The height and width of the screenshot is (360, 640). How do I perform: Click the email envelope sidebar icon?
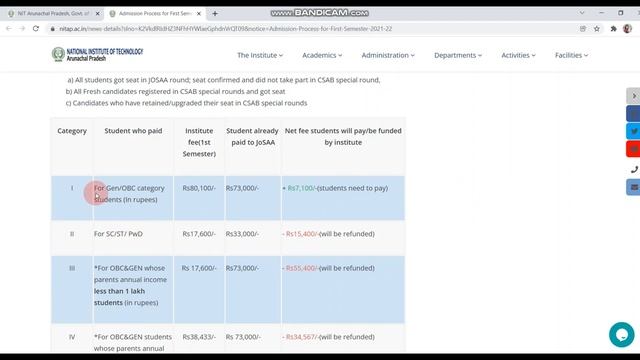pos(633,187)
